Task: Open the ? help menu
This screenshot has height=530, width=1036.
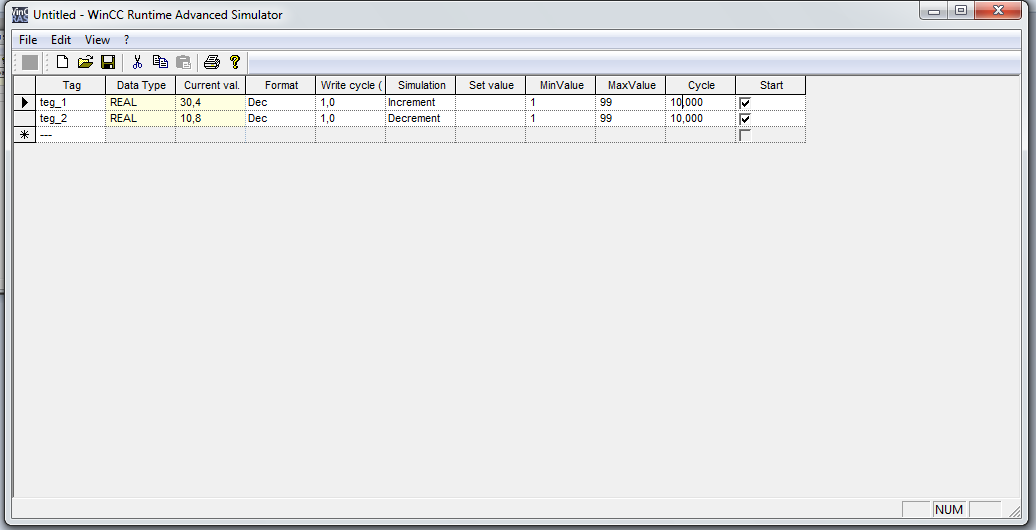Action: click(x=126, y=40)
